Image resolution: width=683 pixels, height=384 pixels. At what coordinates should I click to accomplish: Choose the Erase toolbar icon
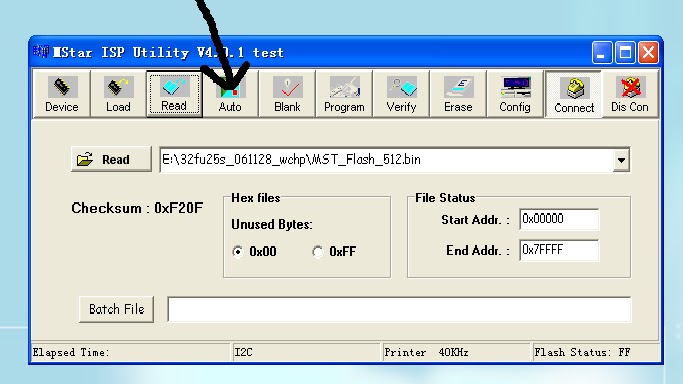click(458, 94)
